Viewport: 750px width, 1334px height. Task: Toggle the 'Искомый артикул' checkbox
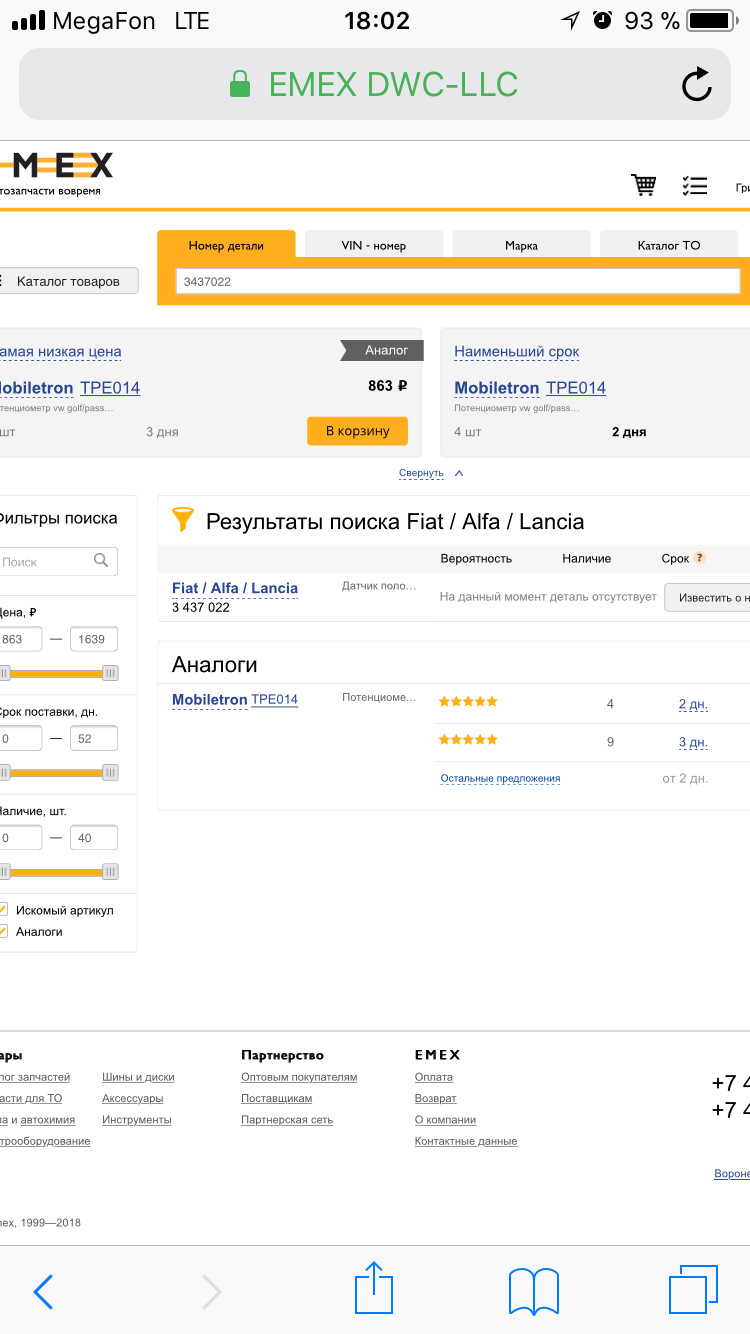[3, 910]
